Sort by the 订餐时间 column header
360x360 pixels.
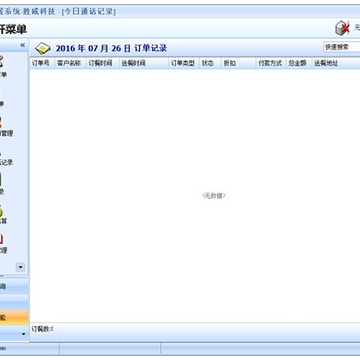click(102, 63)
